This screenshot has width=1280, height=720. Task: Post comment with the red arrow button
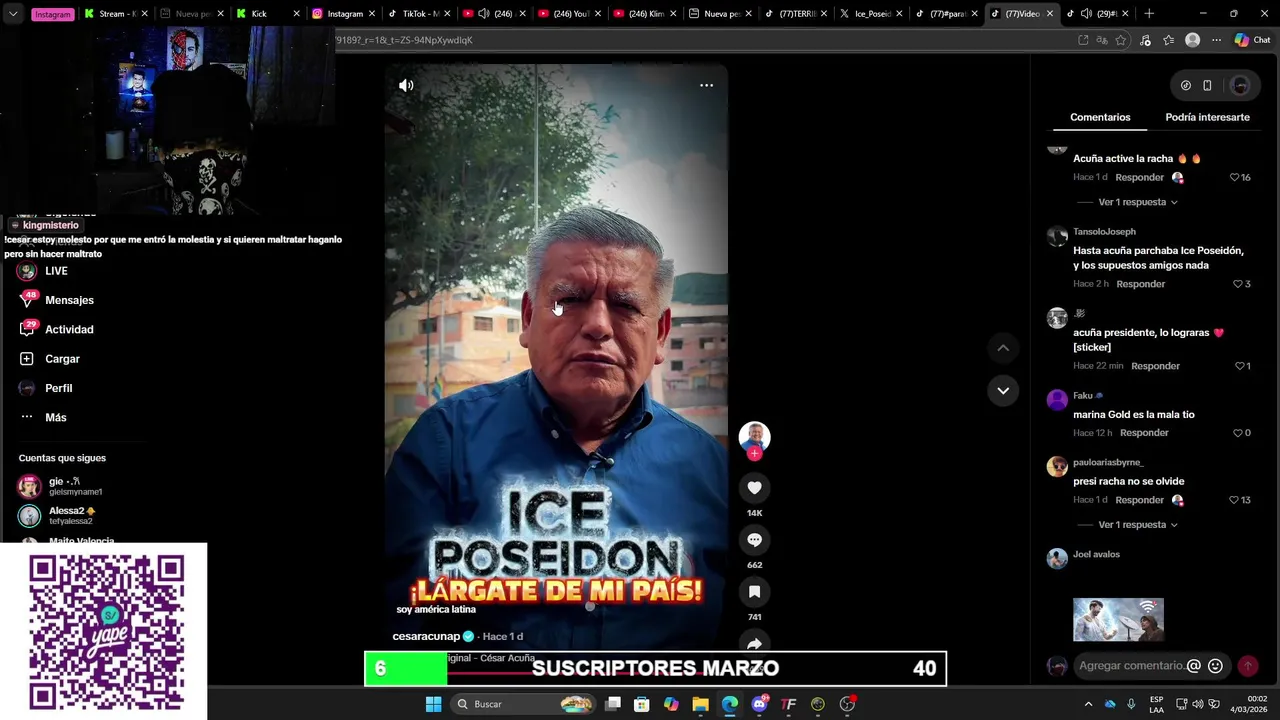pyautogui.click(x=1247, y=666)
